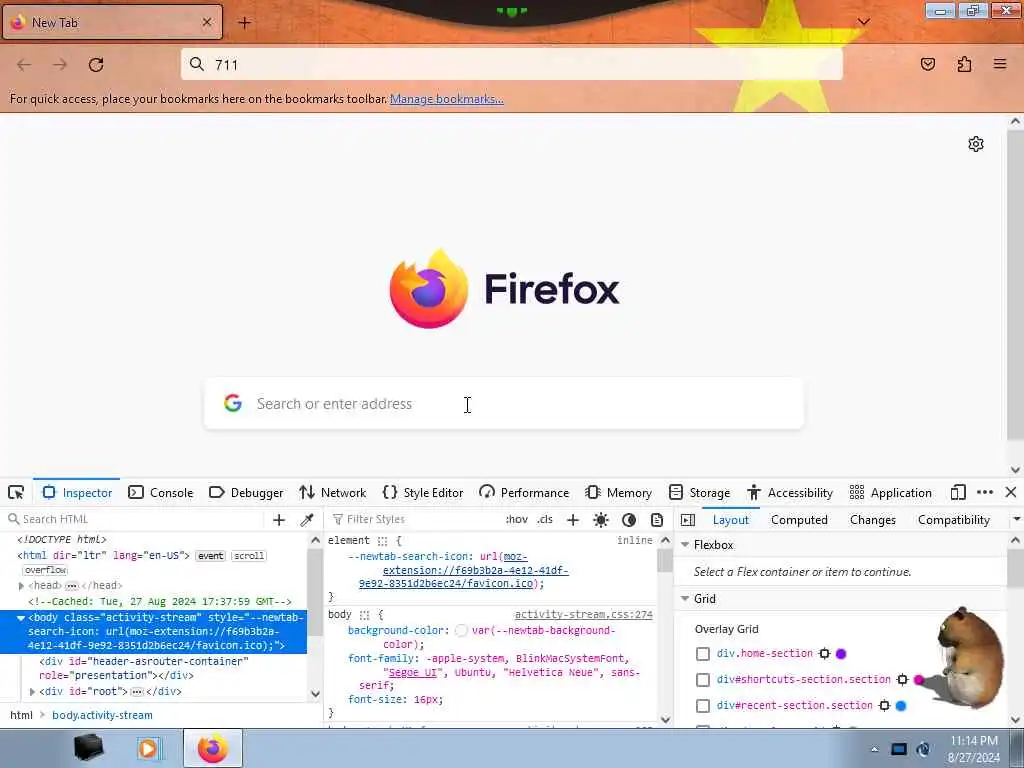Viewport: 1024px width, 768px height.
Task: Focus the Search or enter address box
Action: coord(504,404)
